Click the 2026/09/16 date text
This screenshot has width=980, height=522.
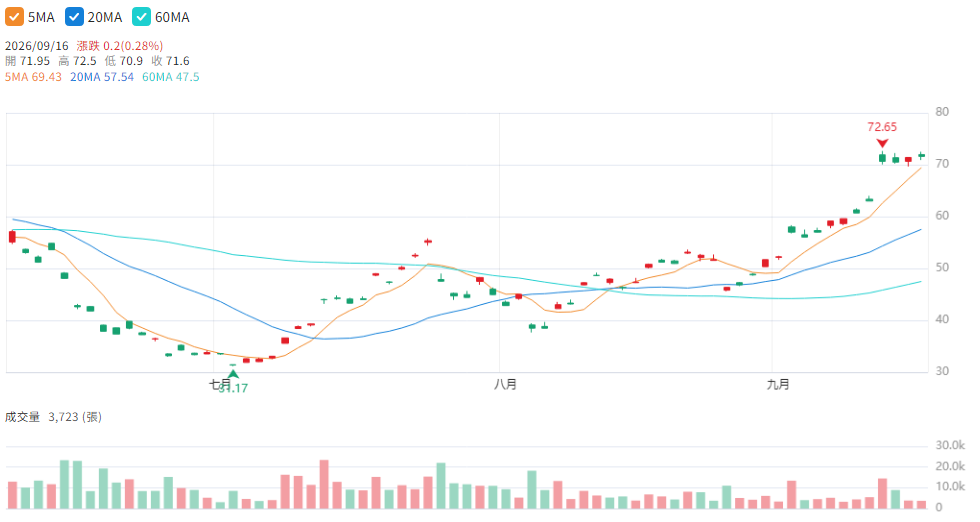37,46
